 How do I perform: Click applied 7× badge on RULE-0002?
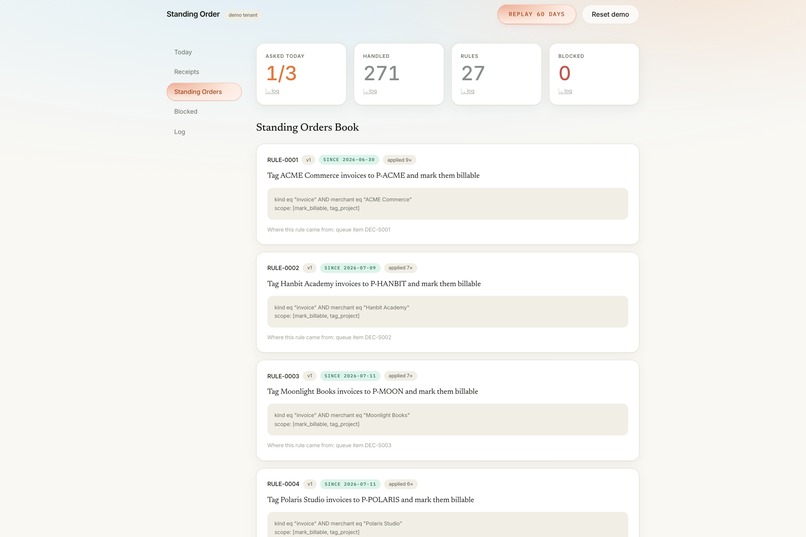click(x=400, y=268)
